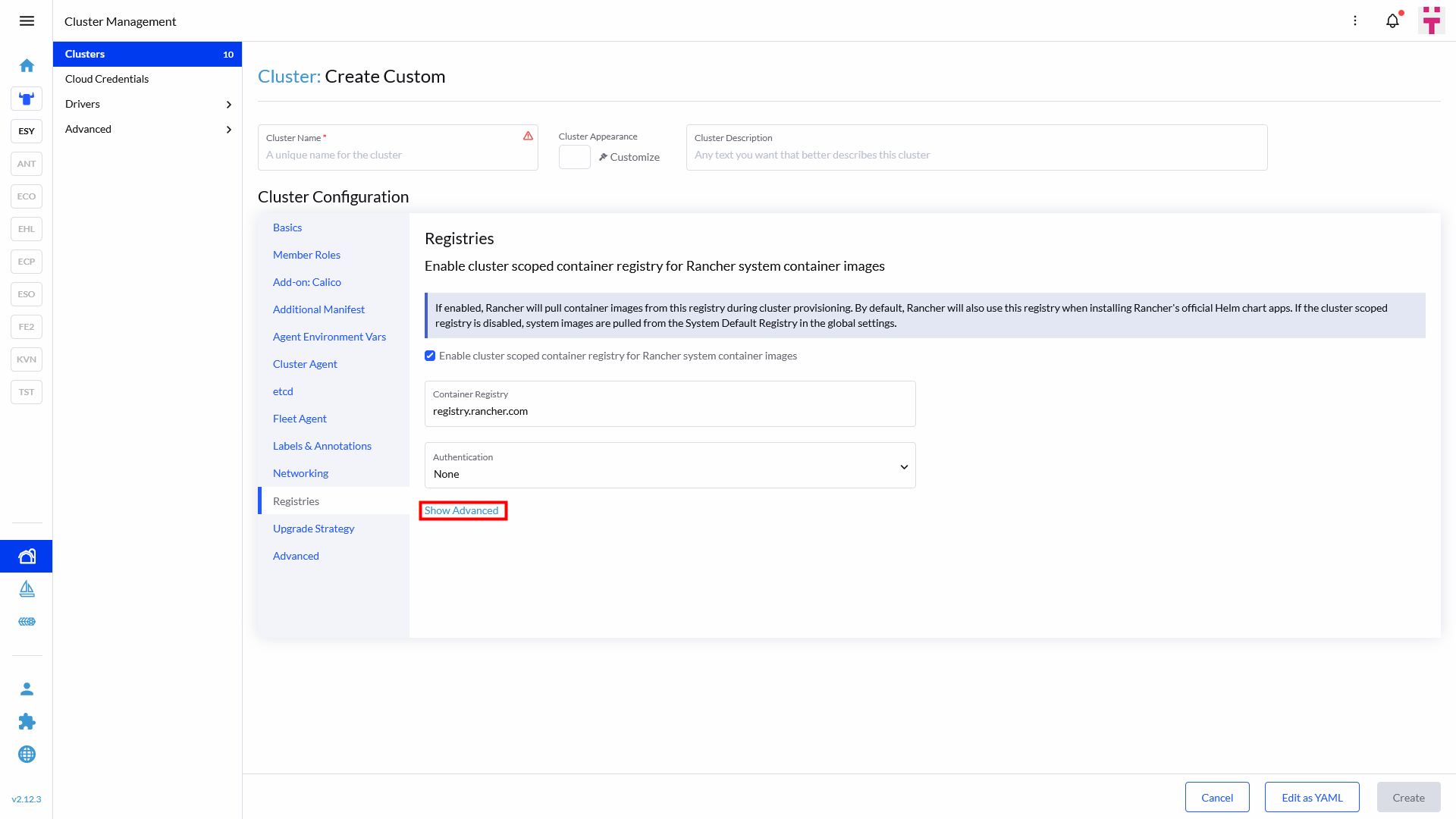The image size is (1456, 819).
Task: Select the ESO cluster badge
Action: coord(27,294)
